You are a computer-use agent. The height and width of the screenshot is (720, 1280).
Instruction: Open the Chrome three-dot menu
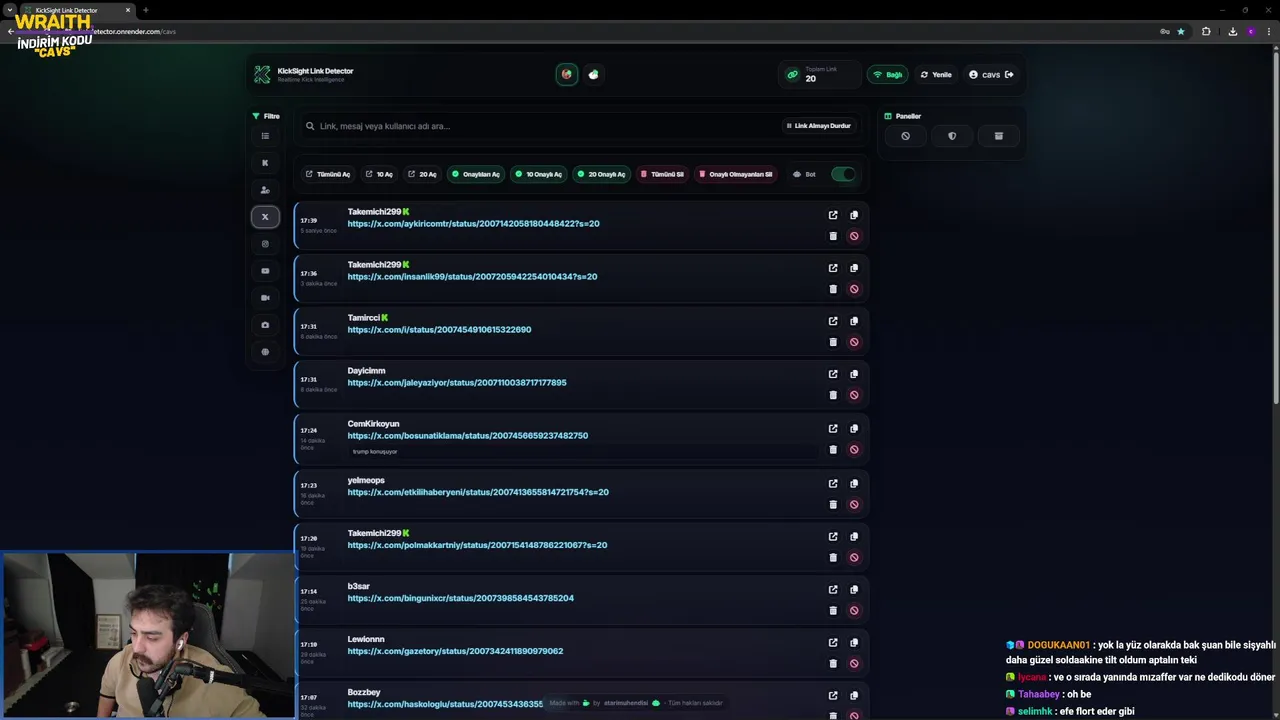pos(1270,32)
